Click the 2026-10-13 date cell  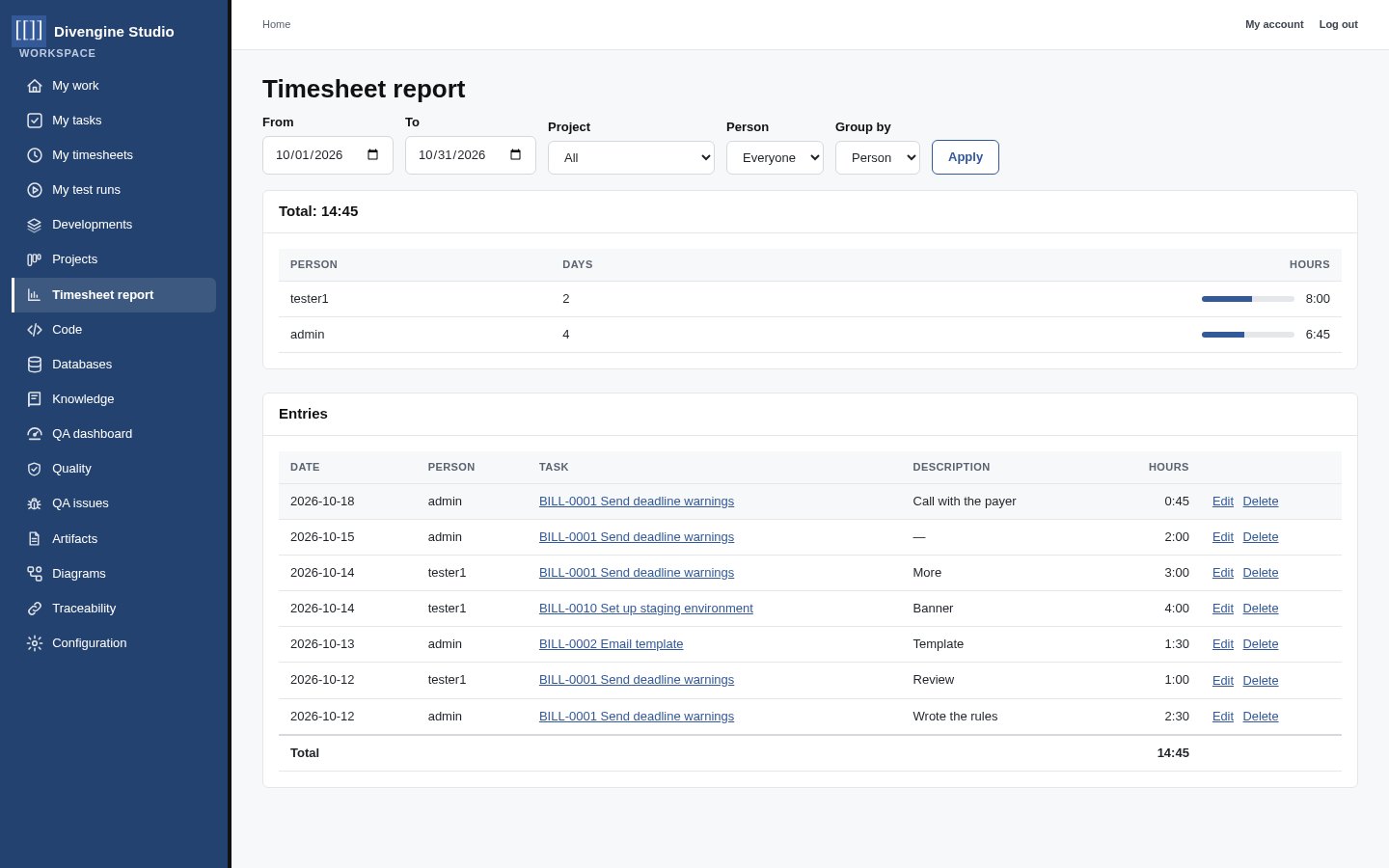click(x=322, y=644)
